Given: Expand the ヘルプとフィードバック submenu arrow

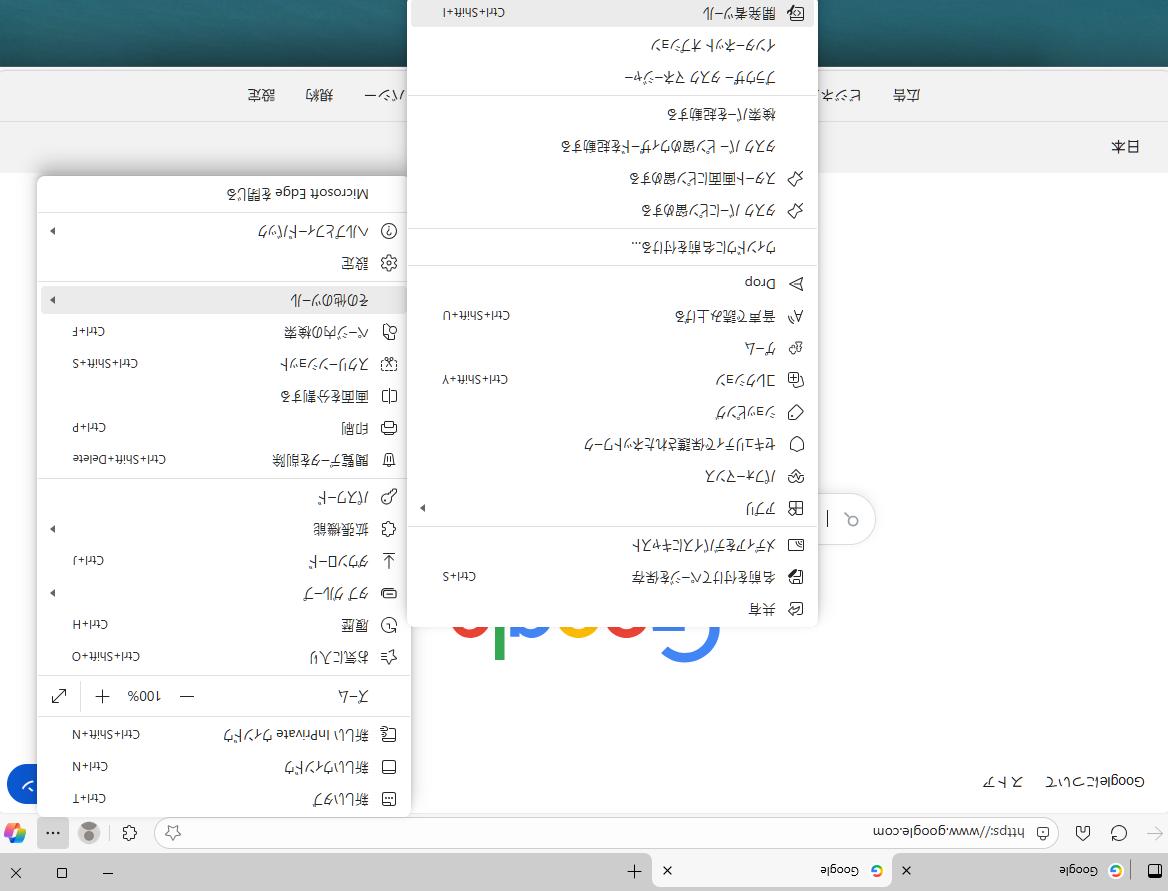Looking at the screenshot, I should tap(53, 231).
